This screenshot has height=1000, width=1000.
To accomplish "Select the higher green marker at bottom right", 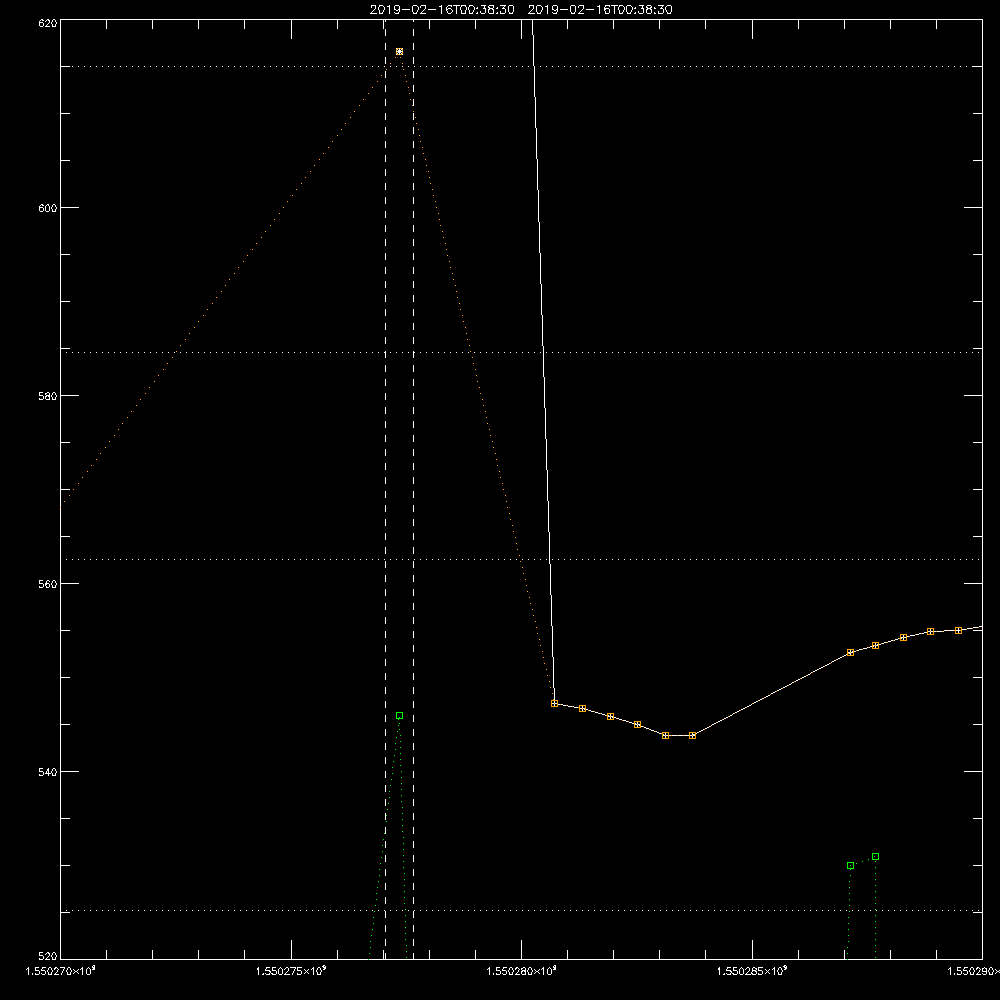I will tap(876, 857).
